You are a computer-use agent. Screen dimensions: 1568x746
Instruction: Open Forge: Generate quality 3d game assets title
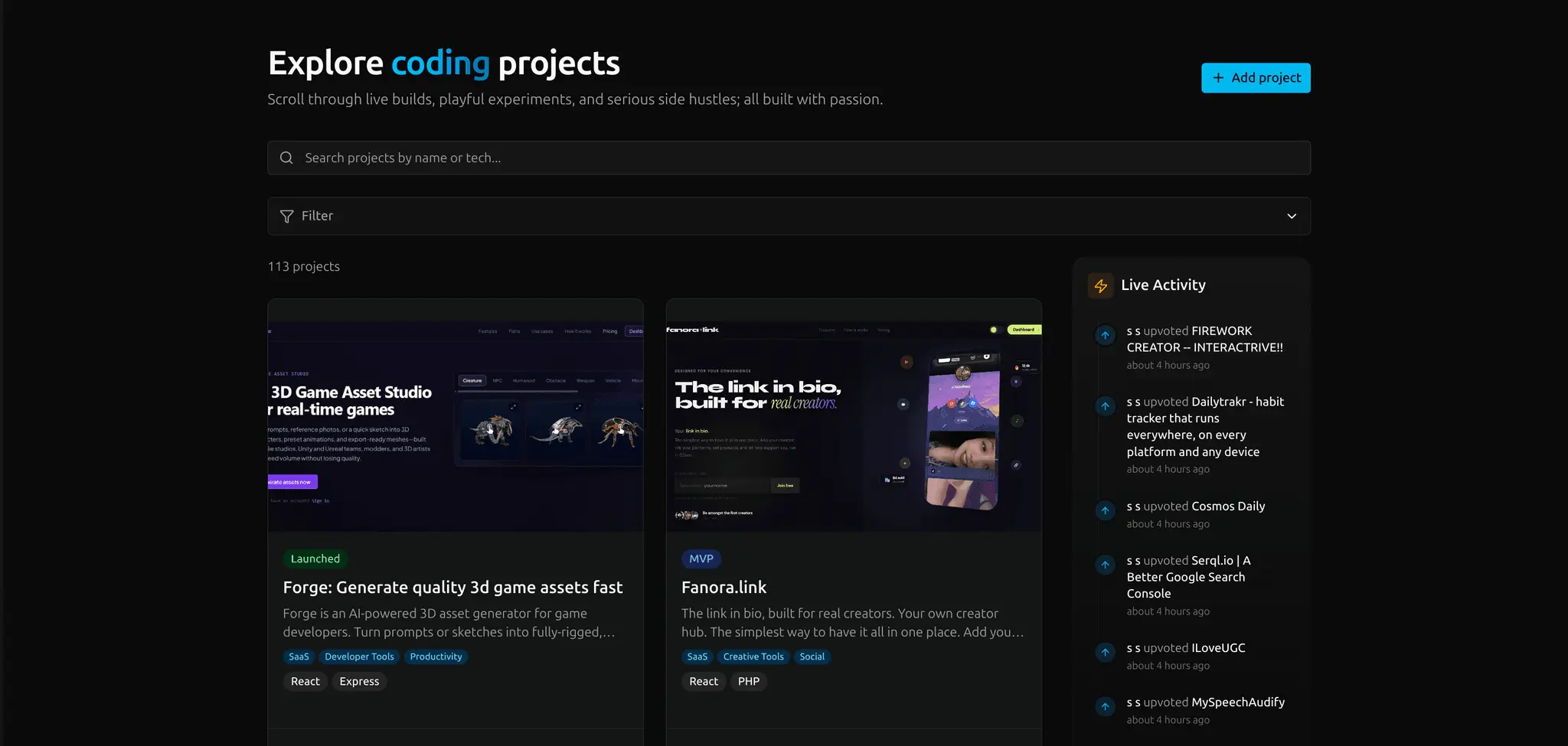pyautogui.click(x=452, y=587)
